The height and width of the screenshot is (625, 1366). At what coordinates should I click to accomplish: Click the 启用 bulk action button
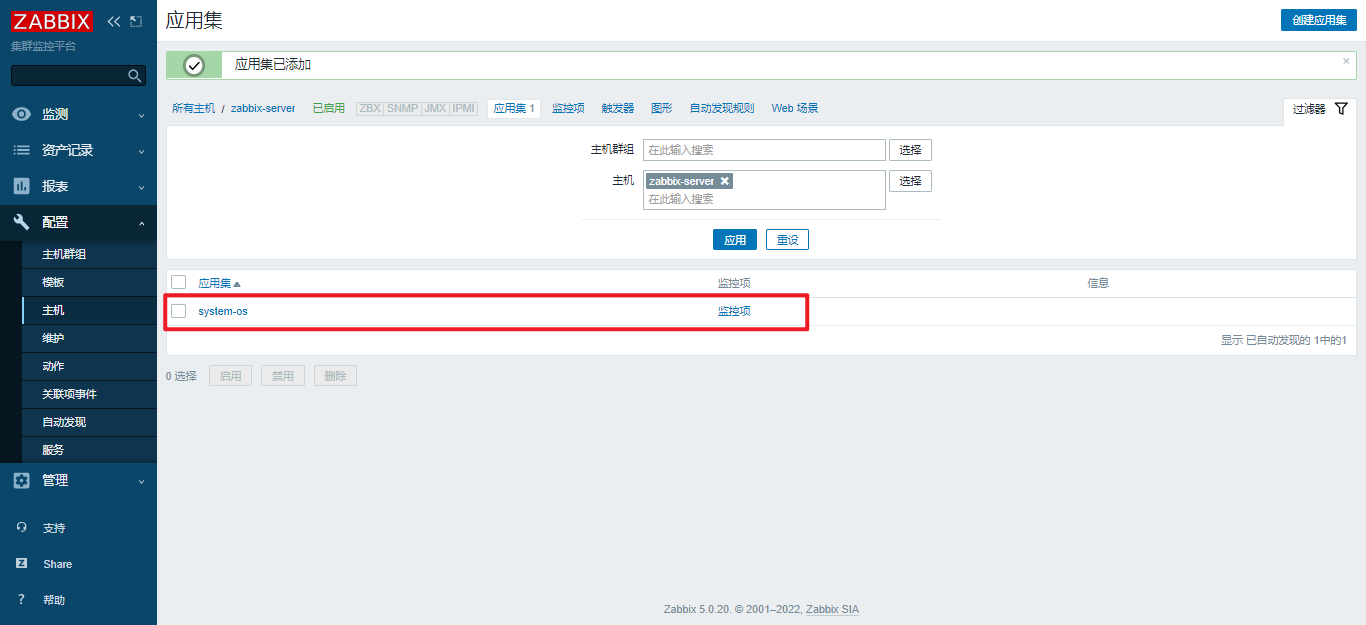tap(231, 376)
